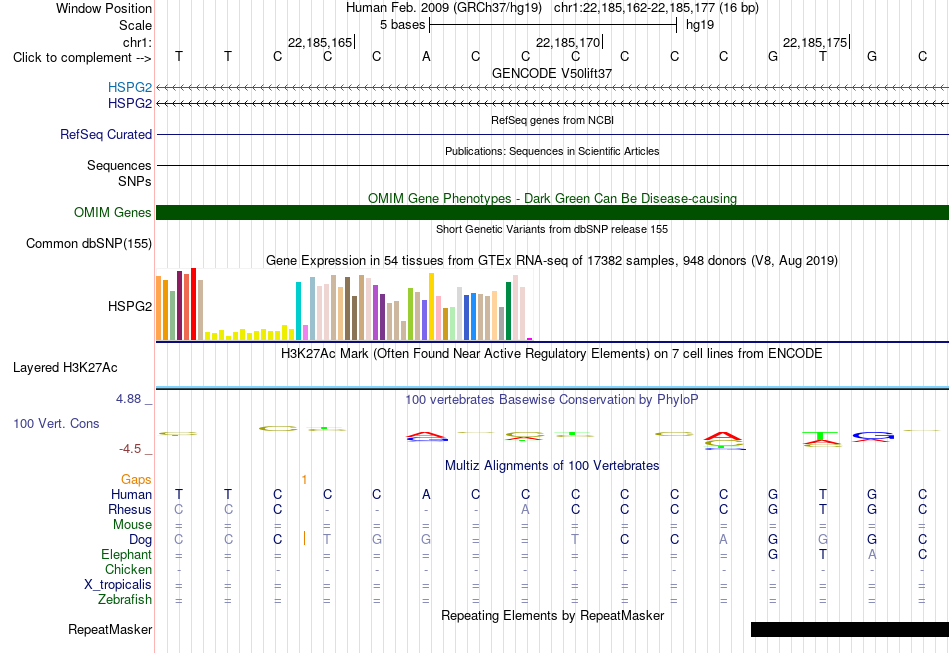950x653 pixels.
Task: Click the base A in the sequence ruler
Action: [x=426, y=57]
